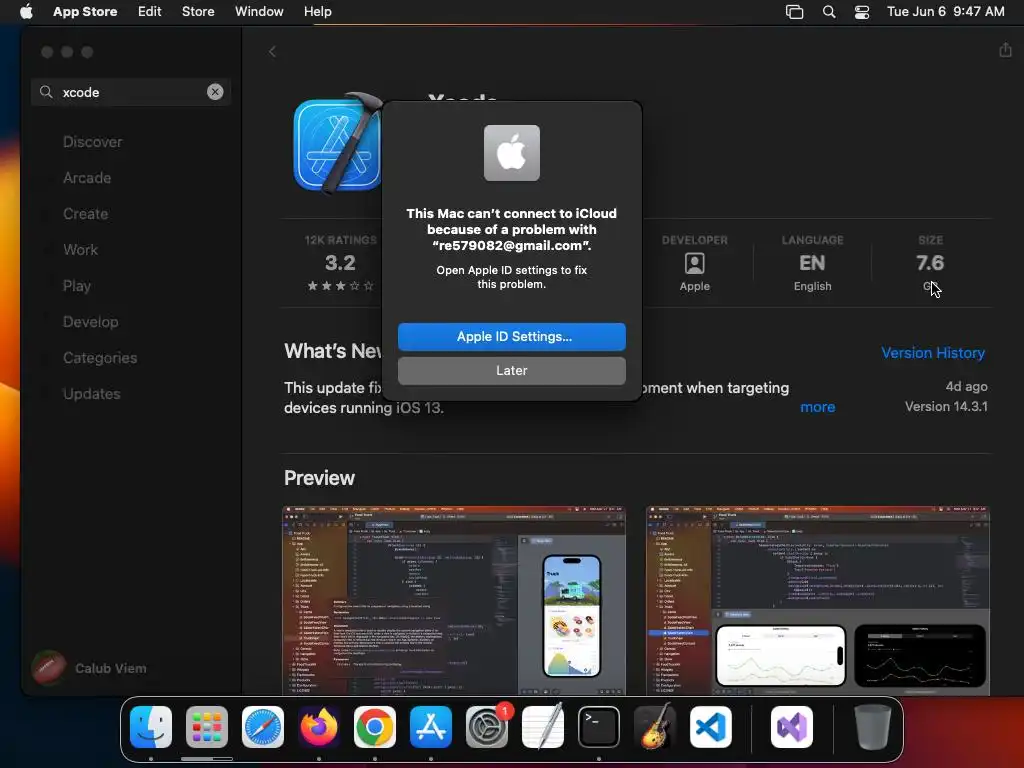Click the Calub Viem account avatar
1024x768 pixels.
pos(48,667)
